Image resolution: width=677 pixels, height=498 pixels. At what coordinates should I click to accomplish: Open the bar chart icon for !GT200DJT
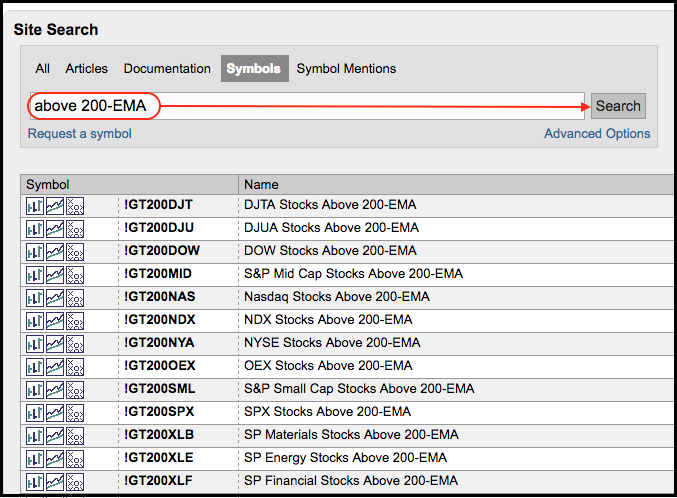[x=35, y=205]
